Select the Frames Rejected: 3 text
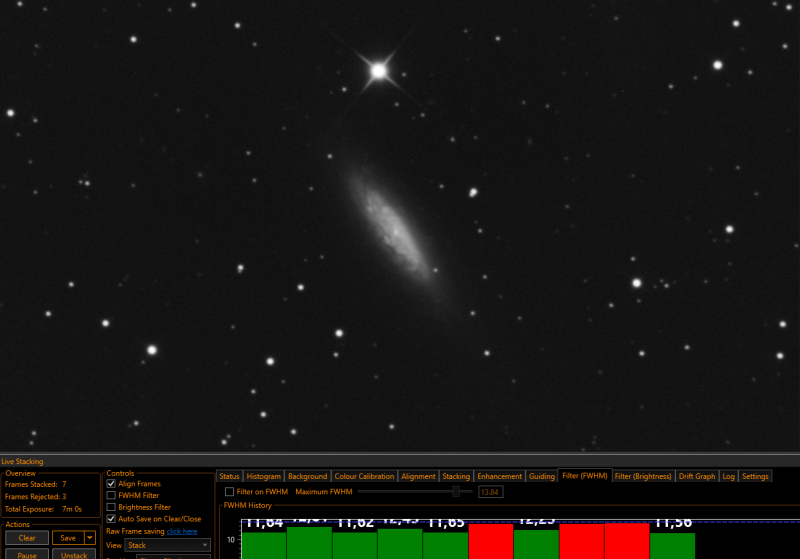This screenshot has height=559, width=800. coord(36,496)
